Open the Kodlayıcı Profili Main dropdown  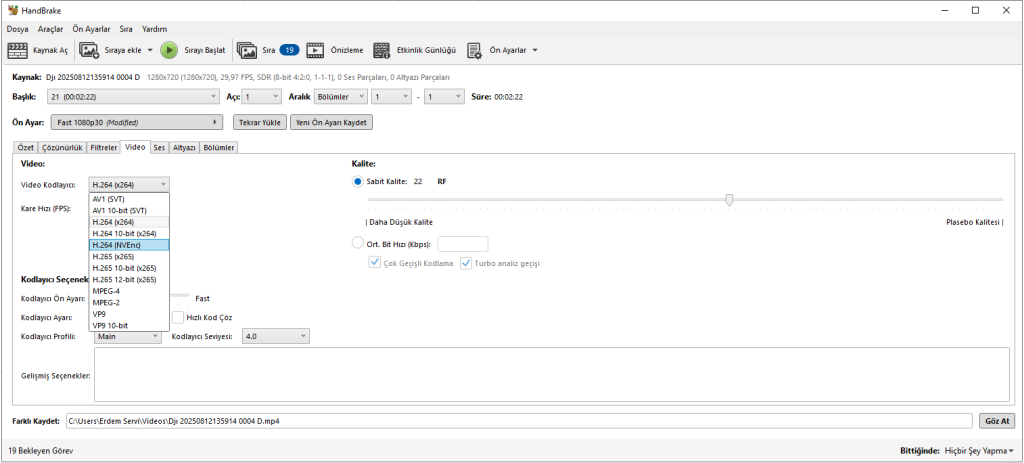[127, 336]
